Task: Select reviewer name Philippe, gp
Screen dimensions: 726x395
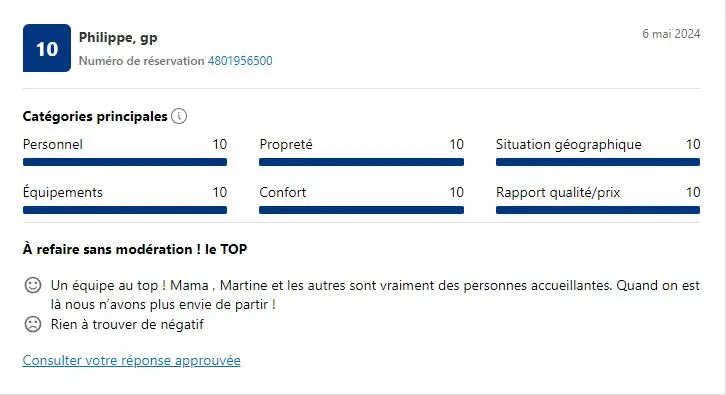Action: tap(118, 38)
